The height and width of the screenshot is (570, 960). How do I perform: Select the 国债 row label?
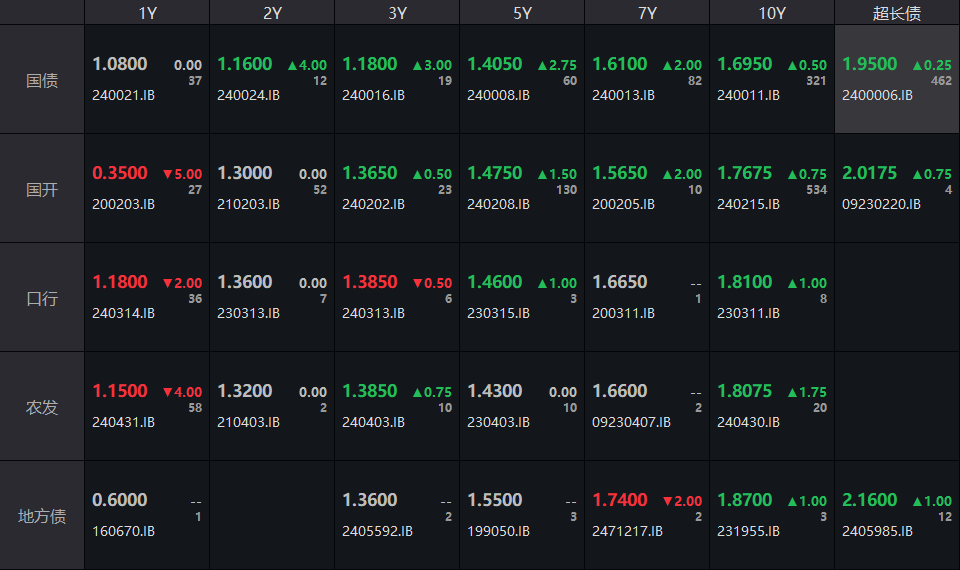point(42,80)
